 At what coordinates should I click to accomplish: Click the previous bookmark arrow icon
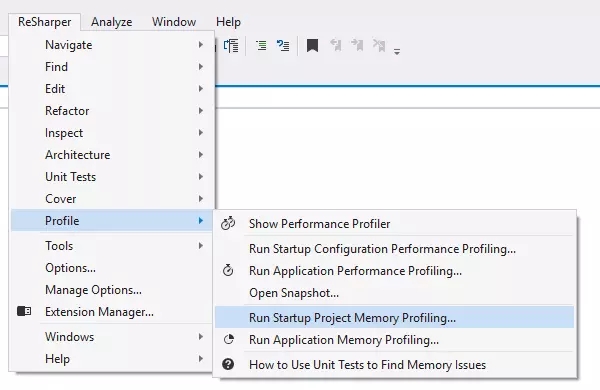pyautogui.click(x=336, y=45)
